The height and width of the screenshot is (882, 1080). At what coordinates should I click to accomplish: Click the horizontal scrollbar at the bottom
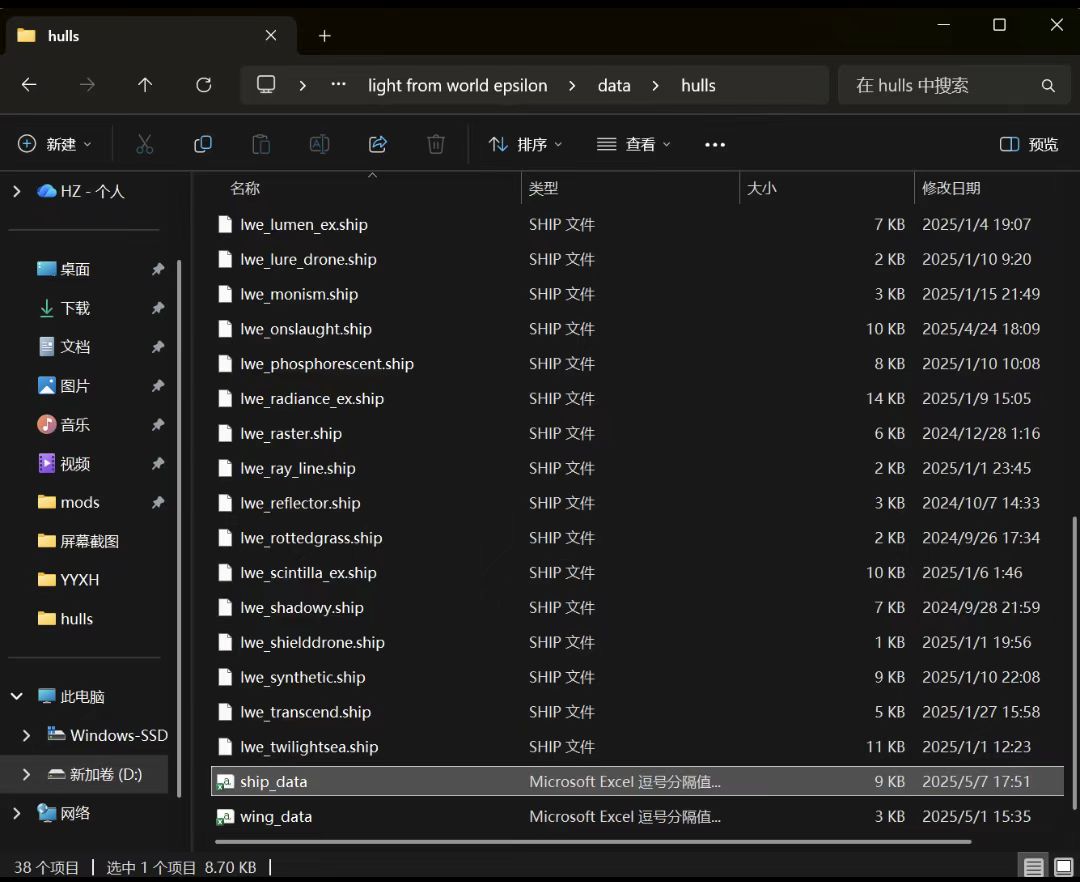click(595, 841)
